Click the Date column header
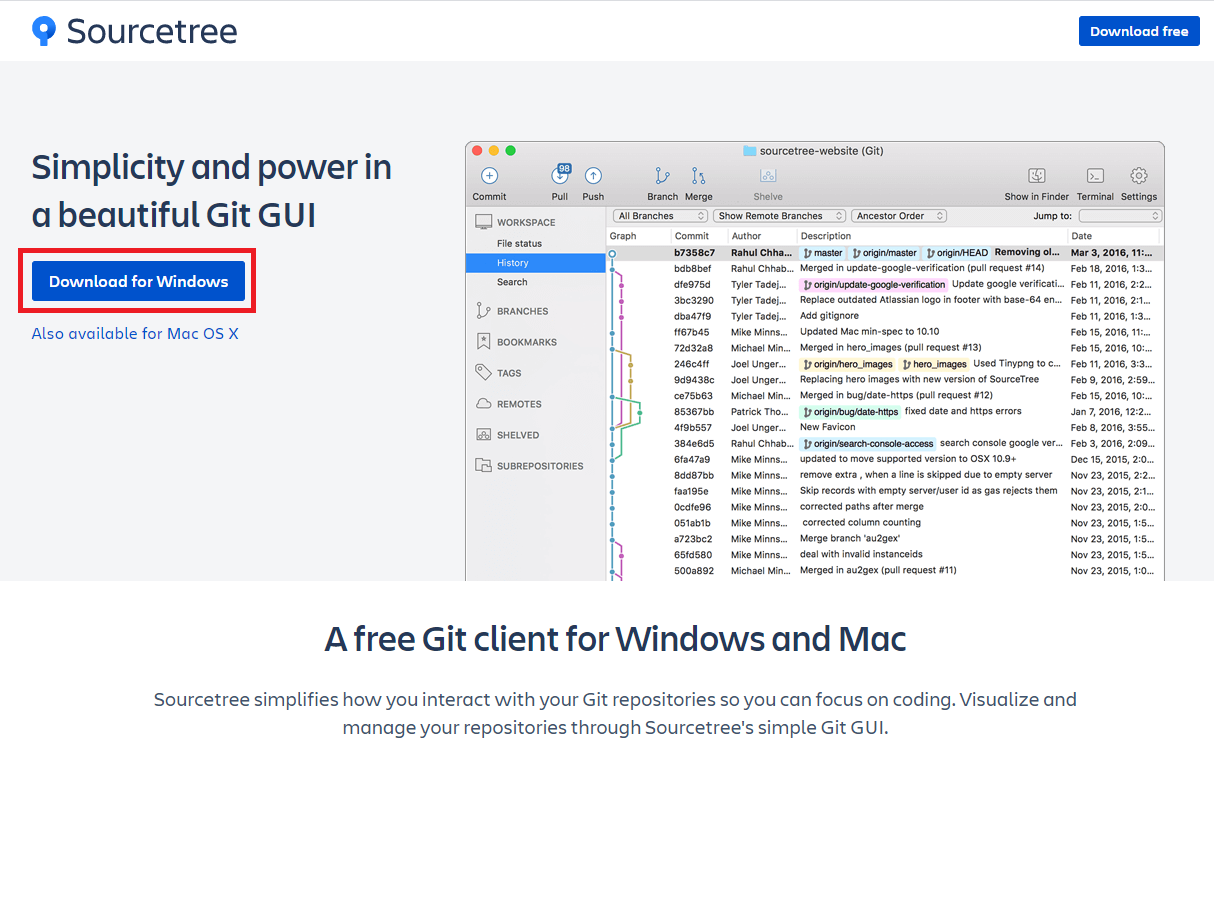Image resolution: width=1214 pixels, height=899 pixels. tap(1081, 236)
